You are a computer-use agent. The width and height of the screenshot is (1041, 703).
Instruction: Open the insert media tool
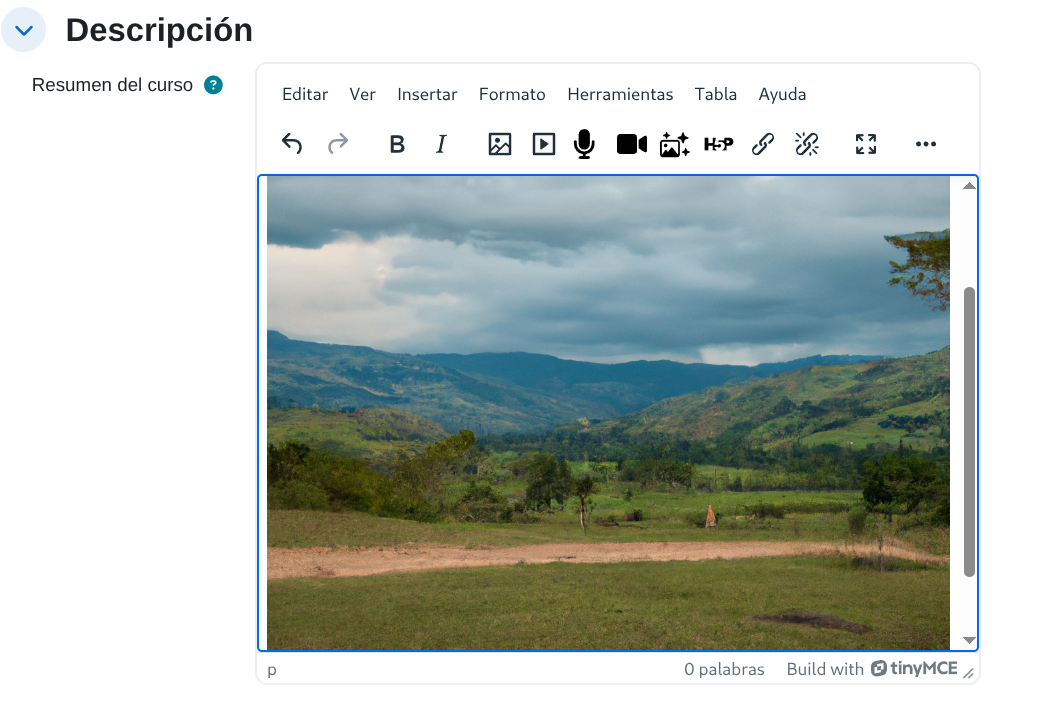pyautogui.click(x=543, y=143)
